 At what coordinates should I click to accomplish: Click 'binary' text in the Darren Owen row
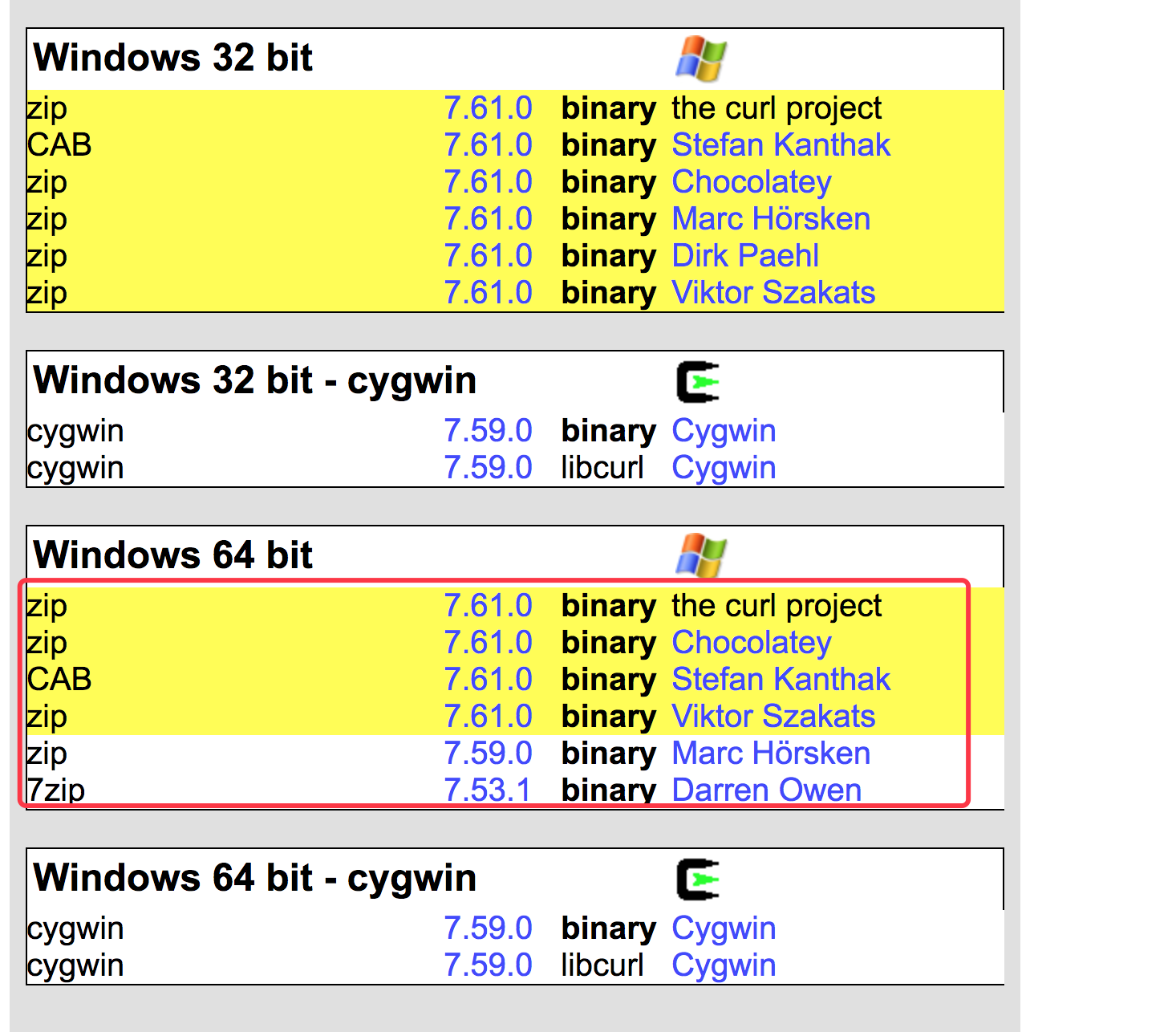point(609,791)
